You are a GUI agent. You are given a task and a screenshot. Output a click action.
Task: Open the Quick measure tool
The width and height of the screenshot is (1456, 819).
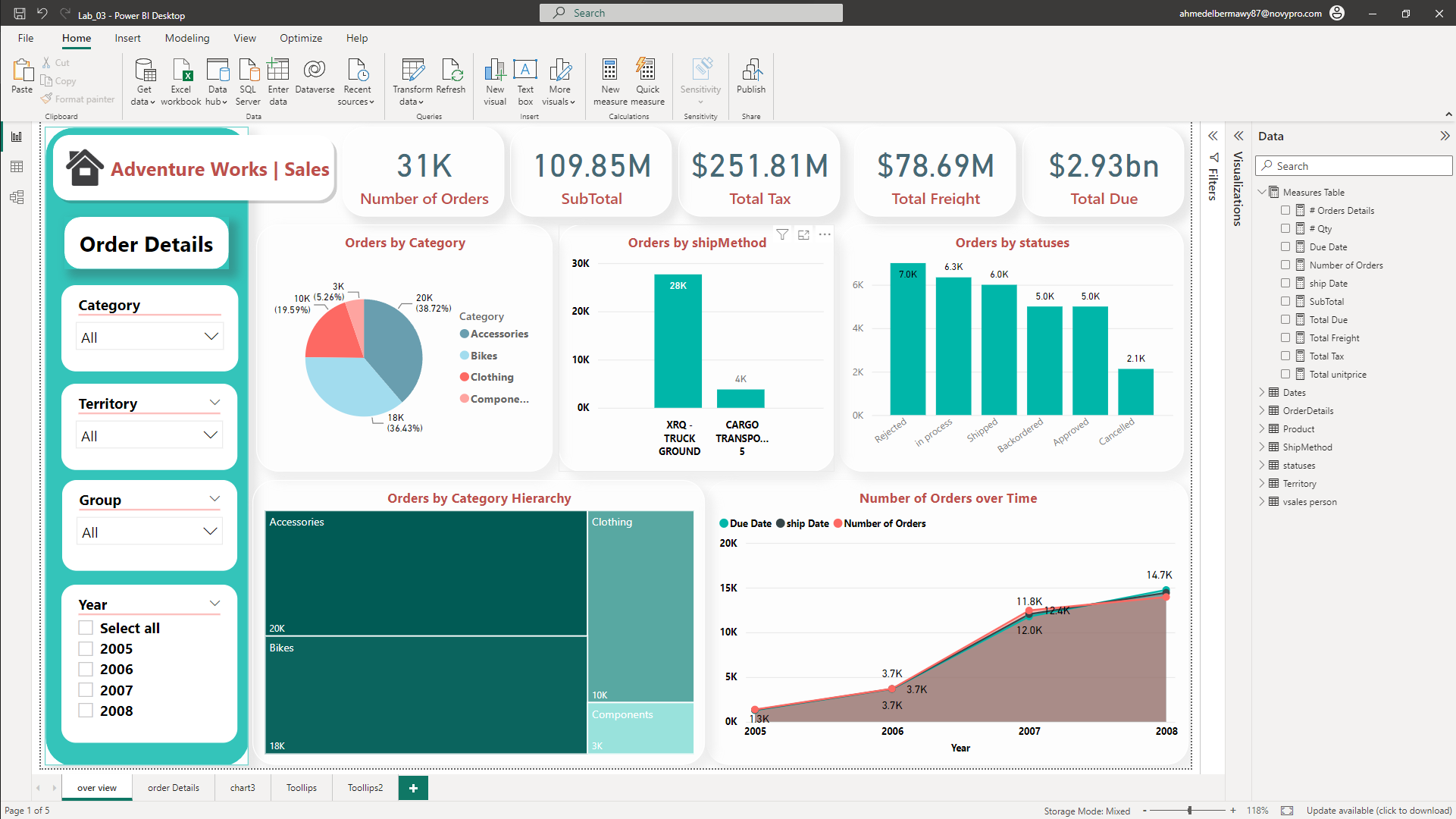(647, 71)
